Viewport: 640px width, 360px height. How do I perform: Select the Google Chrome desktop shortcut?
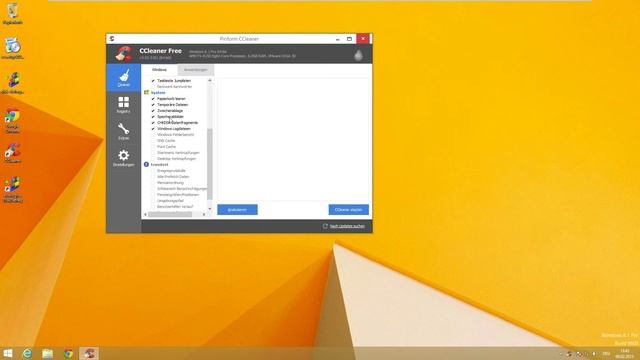pos(13,121)
